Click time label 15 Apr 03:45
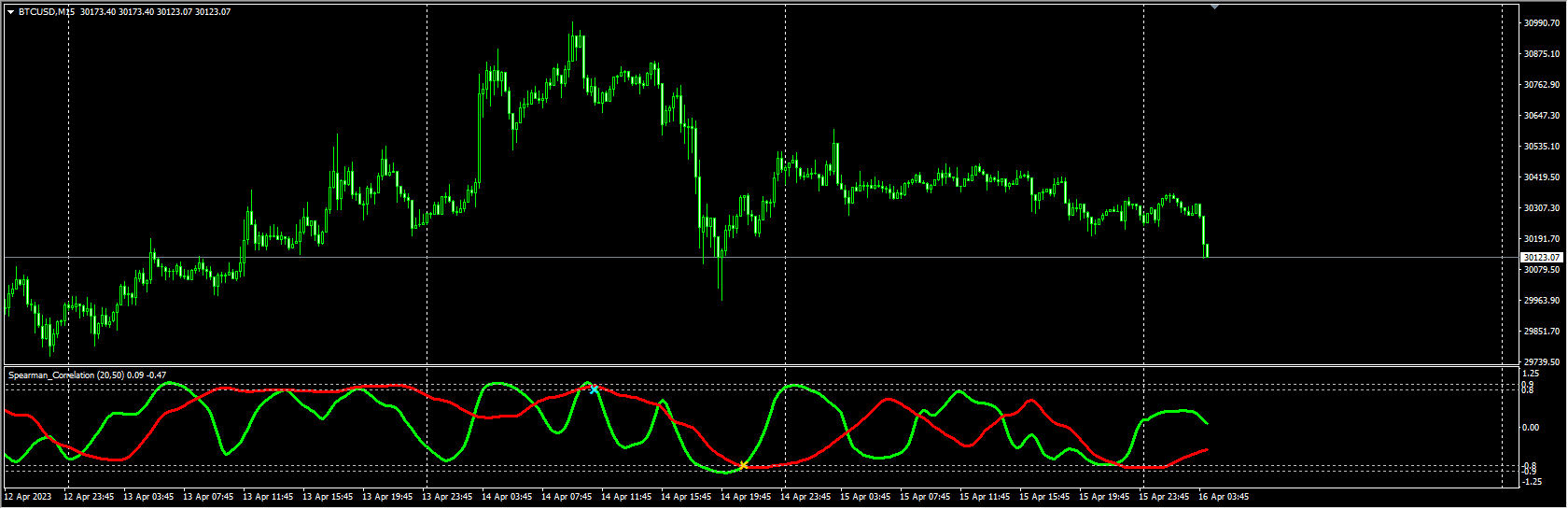The height and width of the screenshot is (509, 1568). [865, 496]
